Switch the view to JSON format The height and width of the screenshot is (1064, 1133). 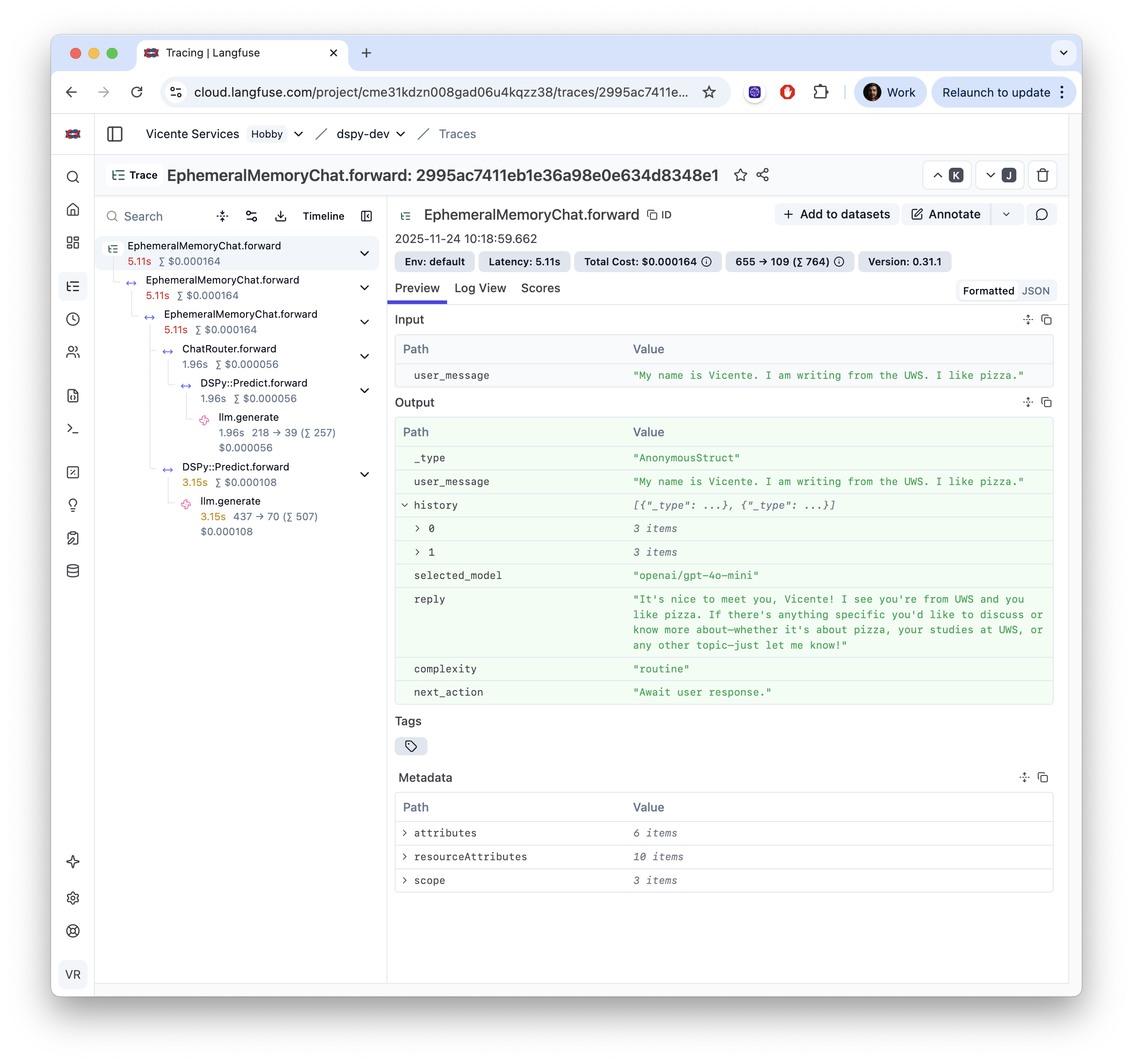(1035, 291)
